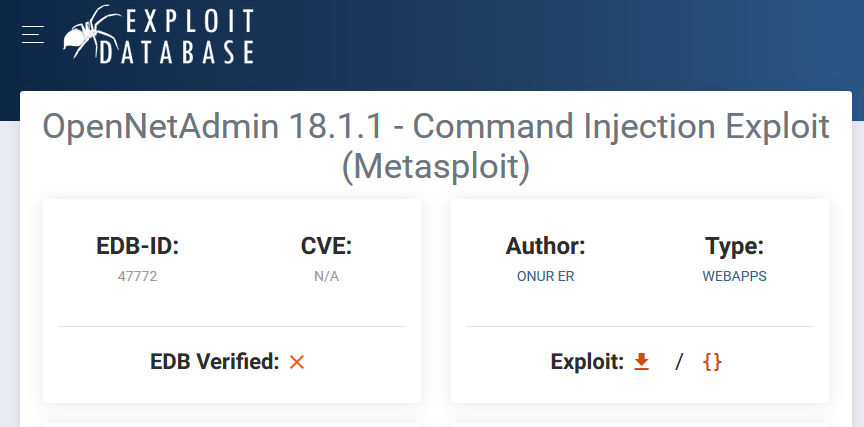This screenshot has width=864, height=427.
Task: Click the Type label heading
Action: pyautogui.click(x=735, y=246)
